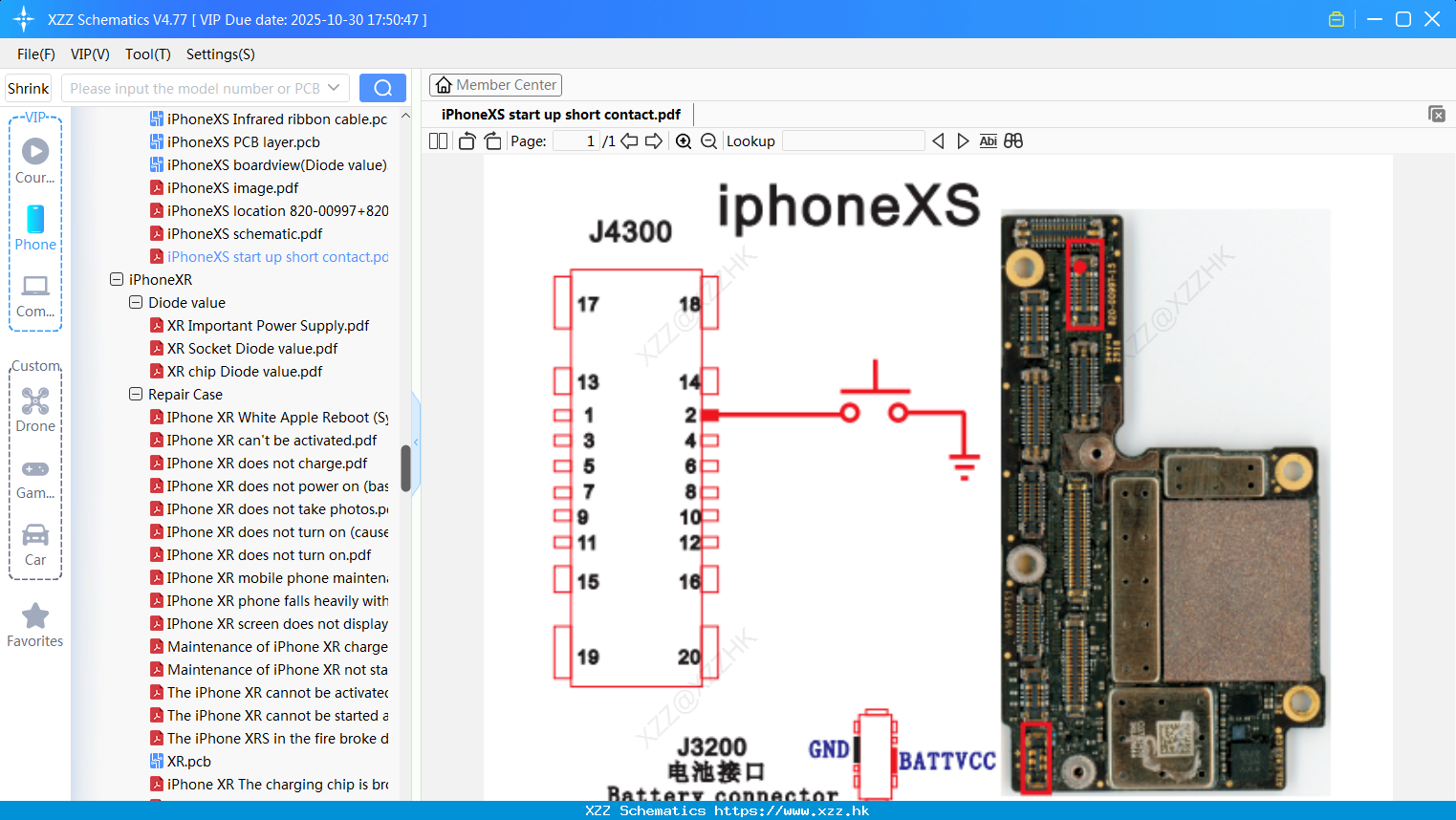Screen dimensions: 1456x820
Task: Open iPhoneXS image.pdf
Action: point(225,188)
